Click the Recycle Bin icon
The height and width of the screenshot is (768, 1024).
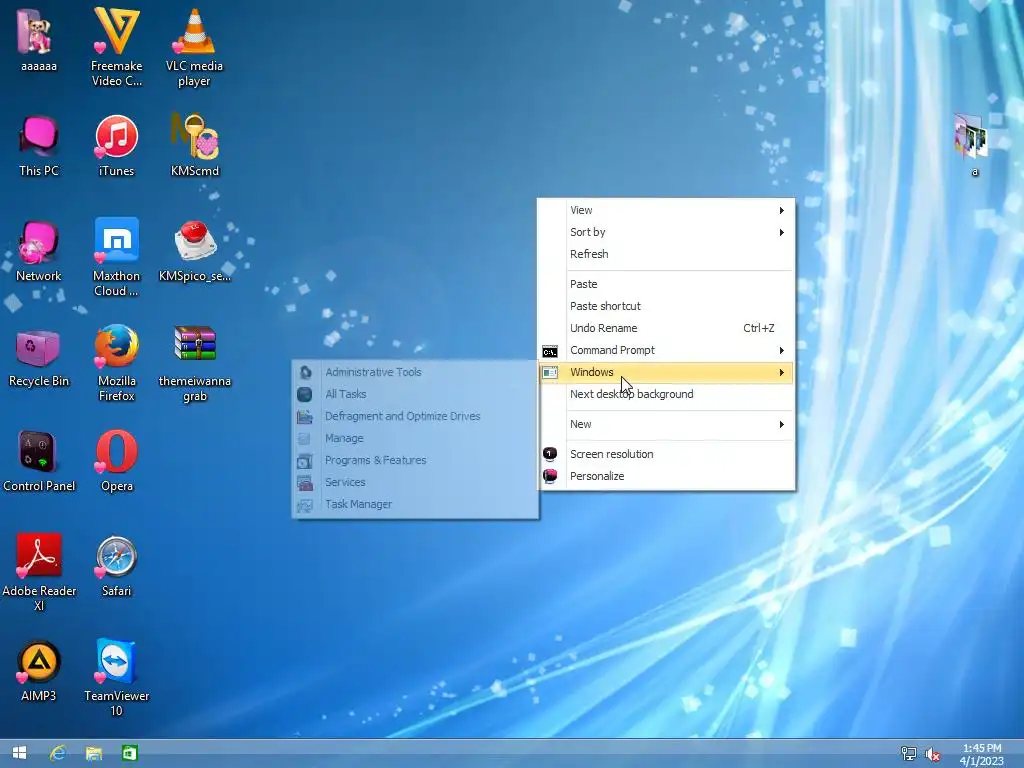coord(39,357)
